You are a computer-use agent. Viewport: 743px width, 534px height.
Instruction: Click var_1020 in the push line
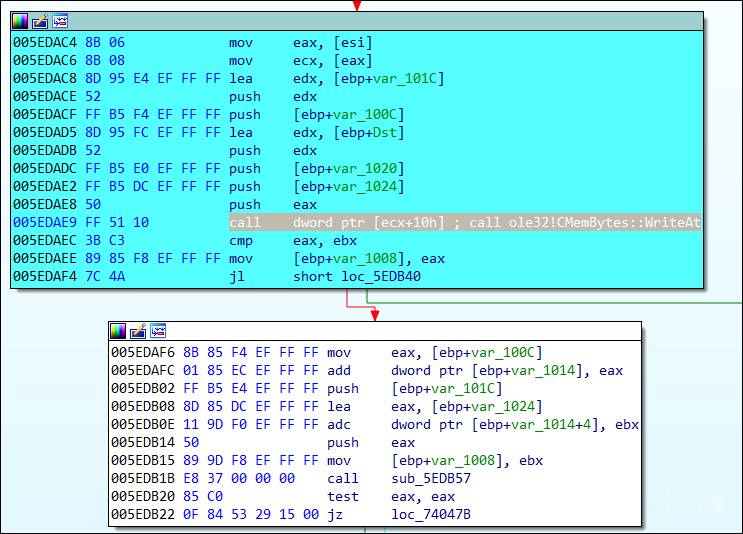[365, 168]
